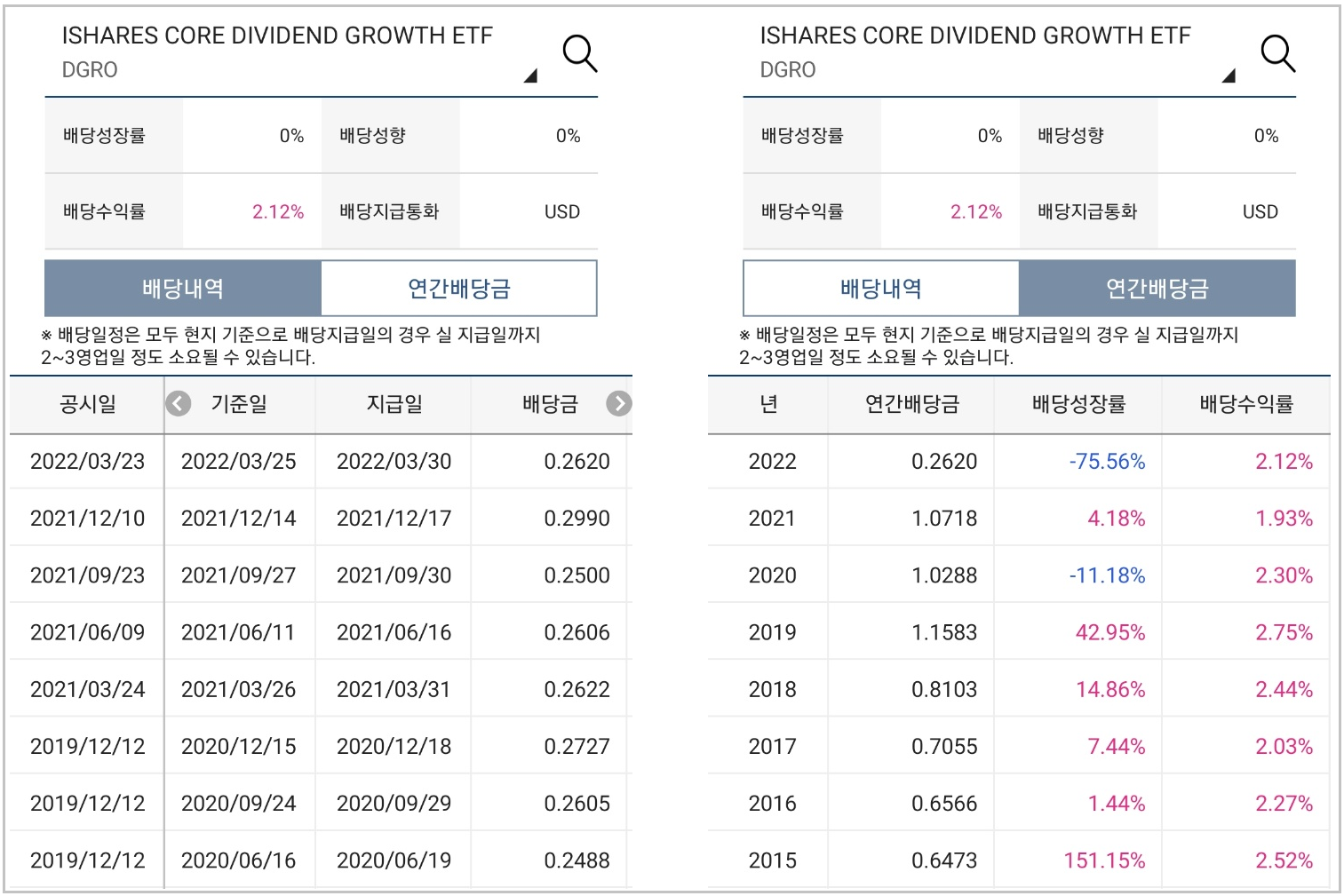The image size is (1344, 896).
Task: Click growth rate 4.18%
Action: (1117, 519)
